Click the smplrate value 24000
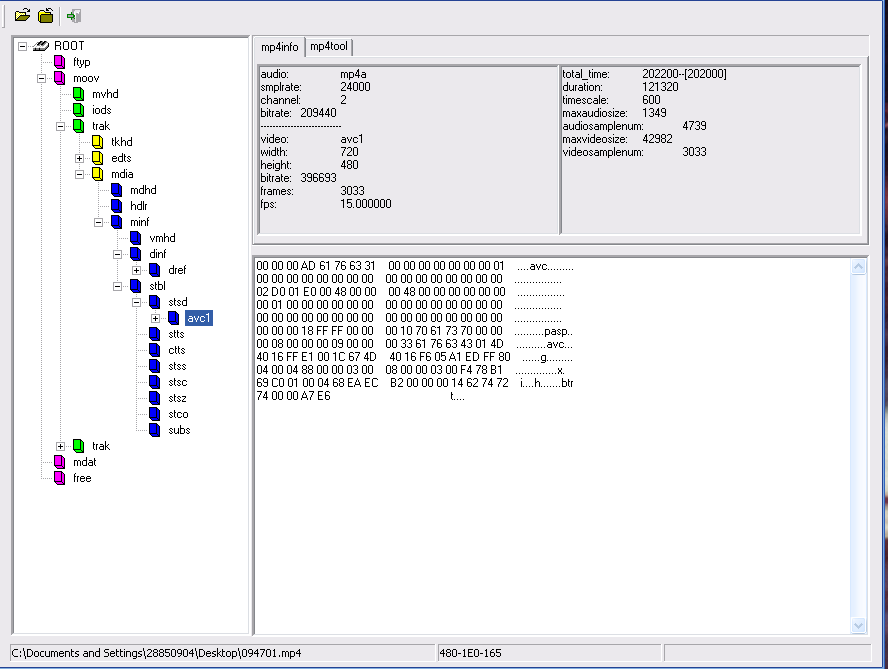Screen dimensions: 888x669 pos(356,87)
